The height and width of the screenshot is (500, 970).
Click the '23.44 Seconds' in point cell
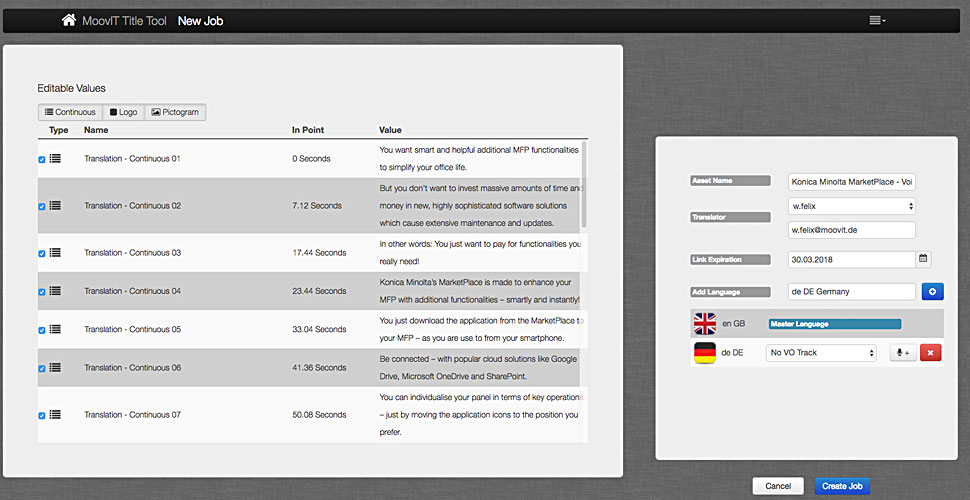(x=319, y=291)
